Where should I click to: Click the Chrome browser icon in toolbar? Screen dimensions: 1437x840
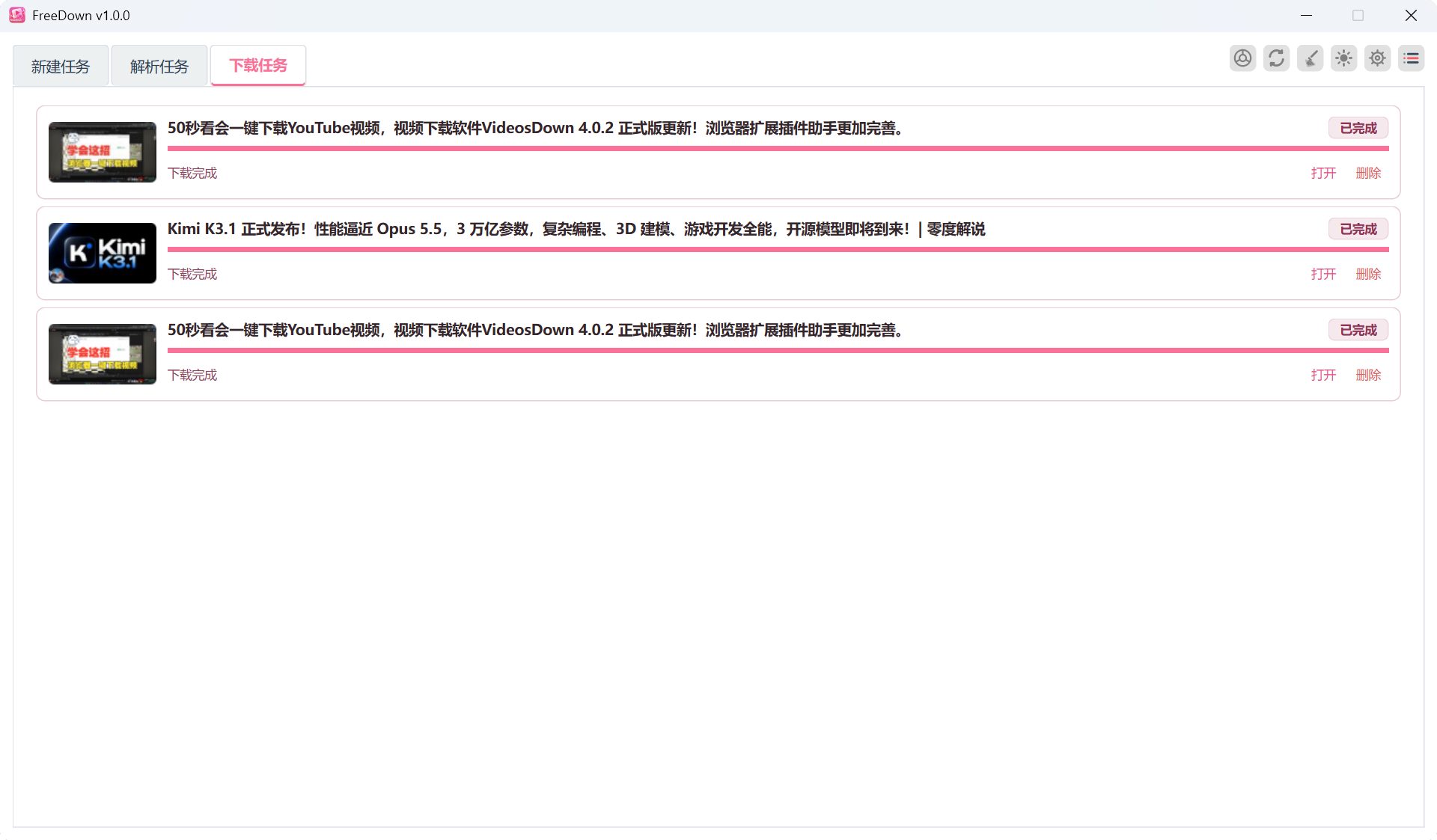point(1242,58)
